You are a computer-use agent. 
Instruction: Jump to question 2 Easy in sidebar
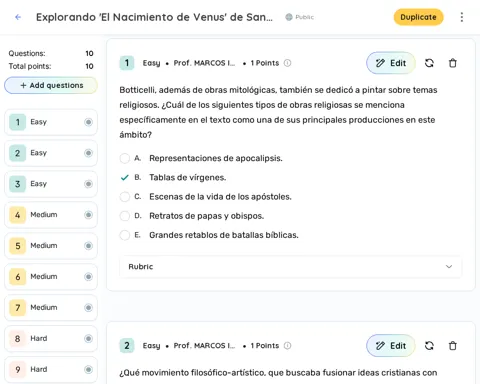[51, 153]
